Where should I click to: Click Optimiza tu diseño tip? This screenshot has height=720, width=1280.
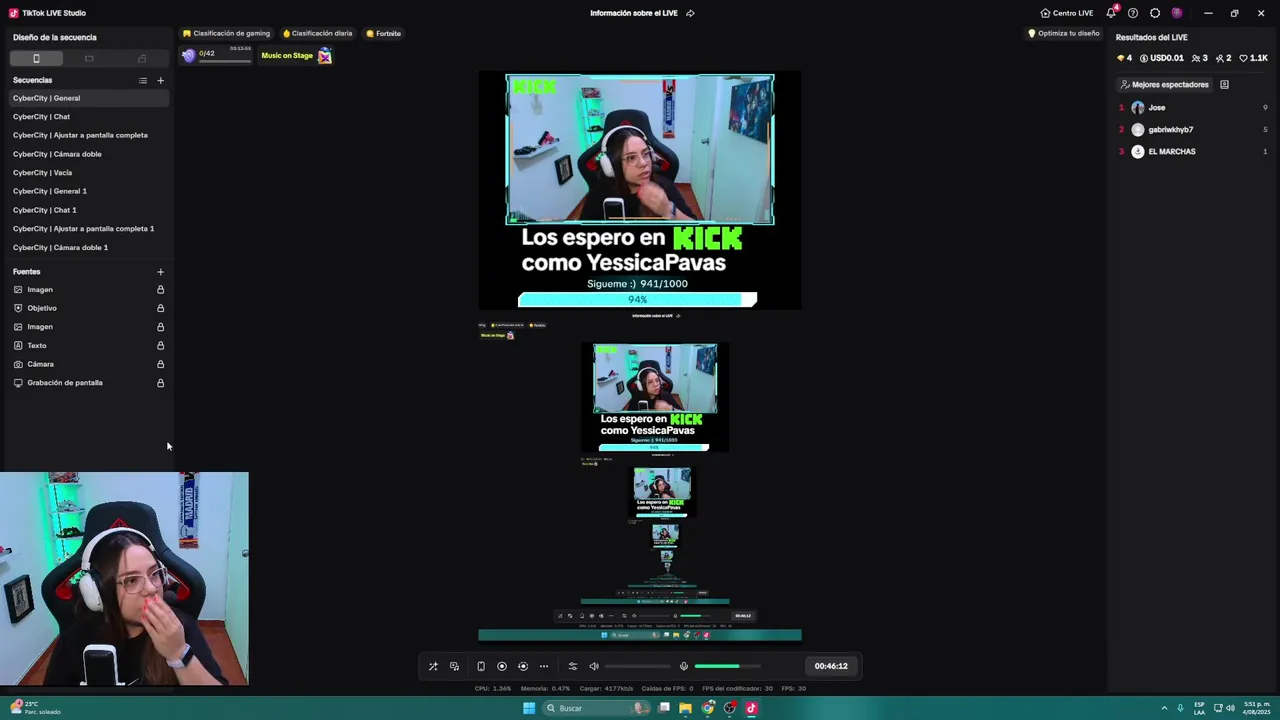click(x=1064, y=33)
